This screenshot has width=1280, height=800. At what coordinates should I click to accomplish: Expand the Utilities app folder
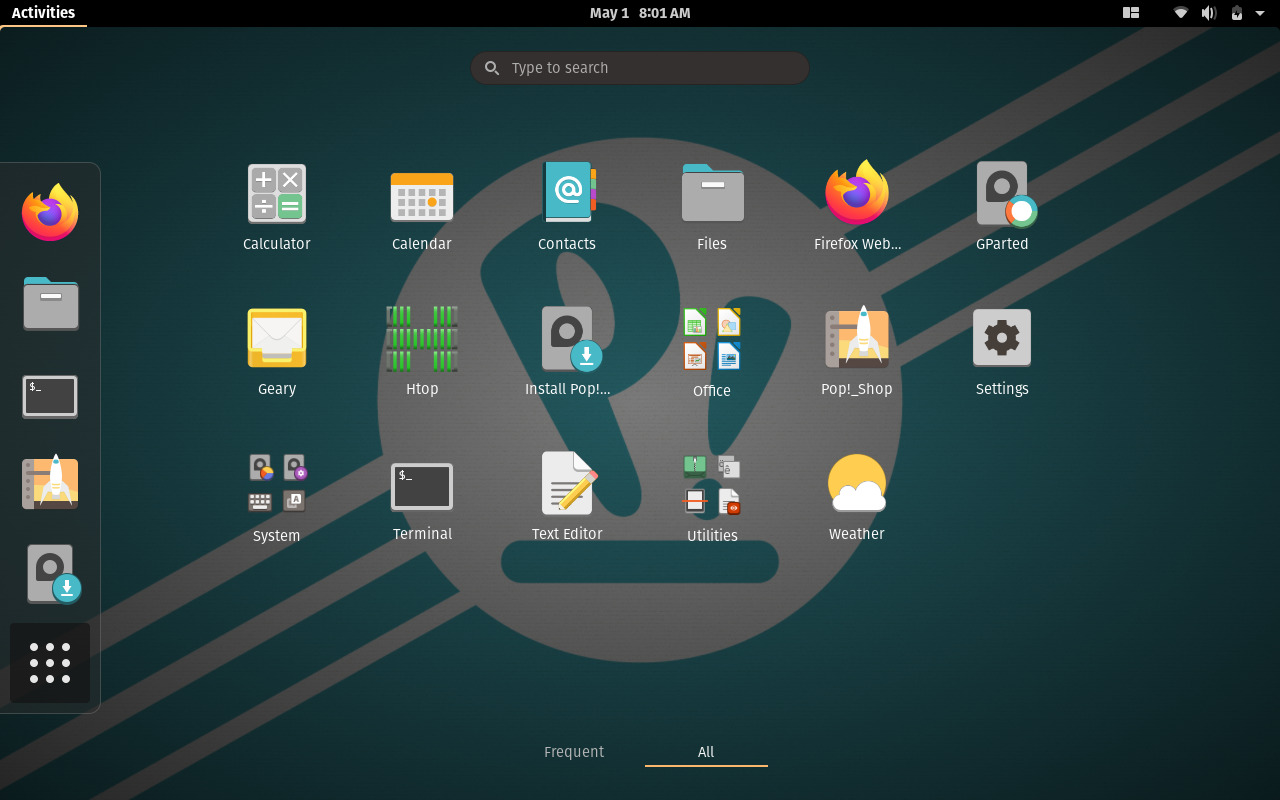[711, 483]
